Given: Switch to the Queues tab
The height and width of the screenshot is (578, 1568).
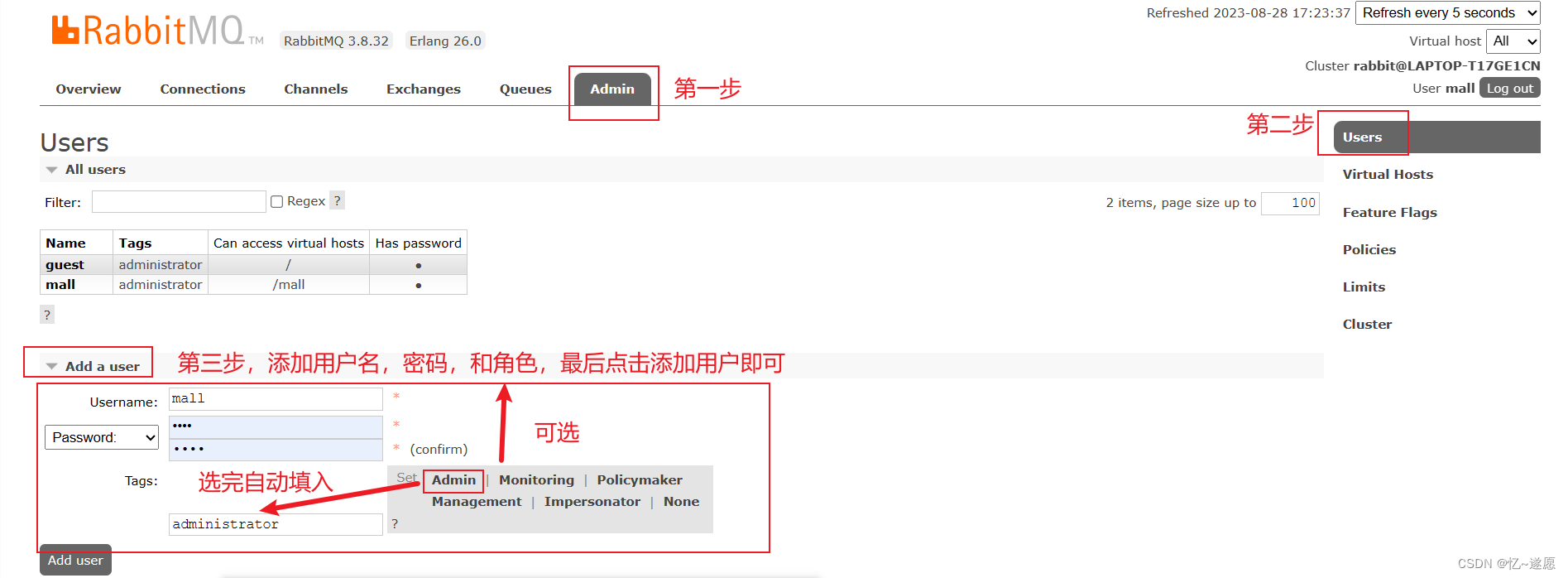Looking at the screenshot, I should [525, 89].
